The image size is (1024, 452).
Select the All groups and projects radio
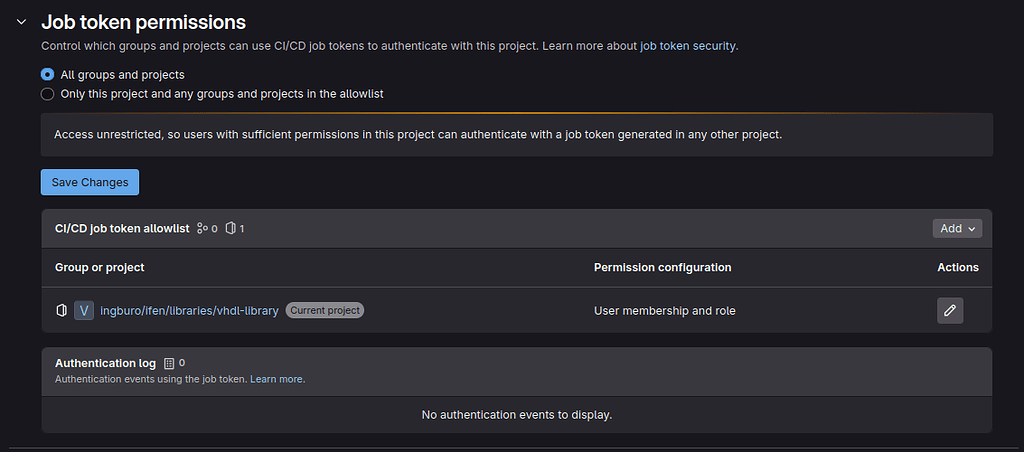point(47,74)
